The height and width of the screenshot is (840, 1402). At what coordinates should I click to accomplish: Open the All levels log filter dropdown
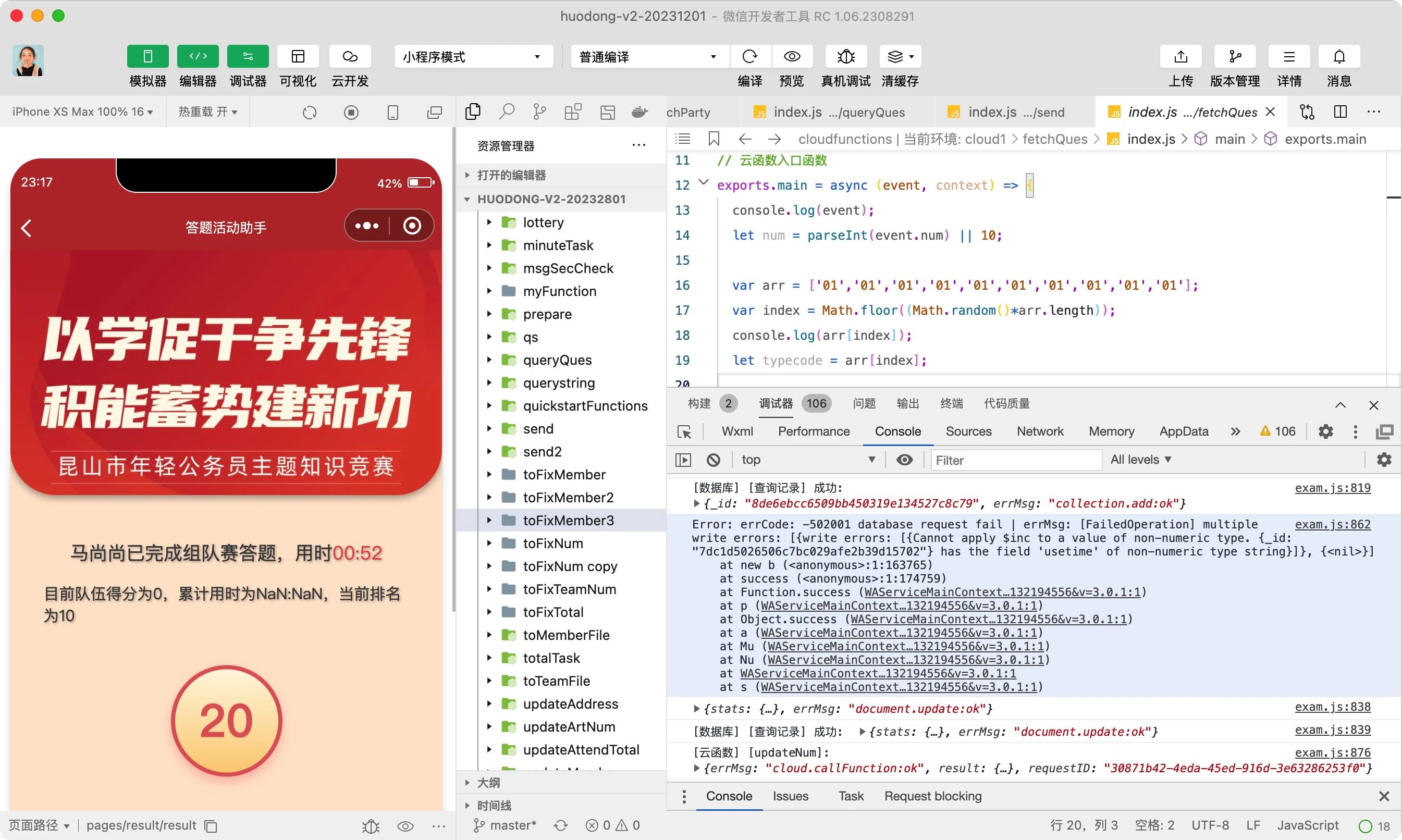click(x=1140, y=460)
